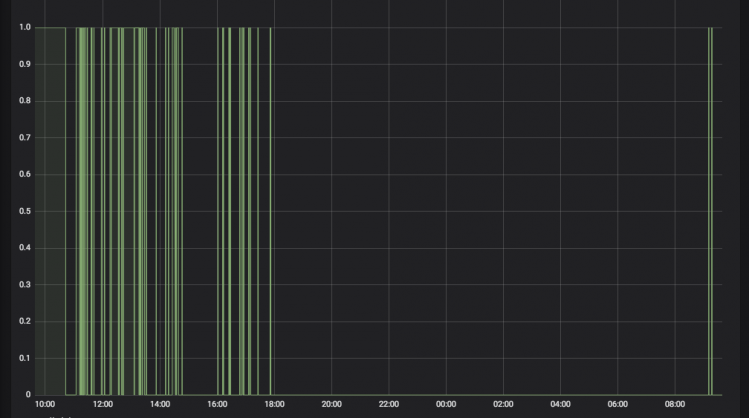Click the 0 y-axis label
The width and height of the screenshot is (749, 418).
pos(28,395)
